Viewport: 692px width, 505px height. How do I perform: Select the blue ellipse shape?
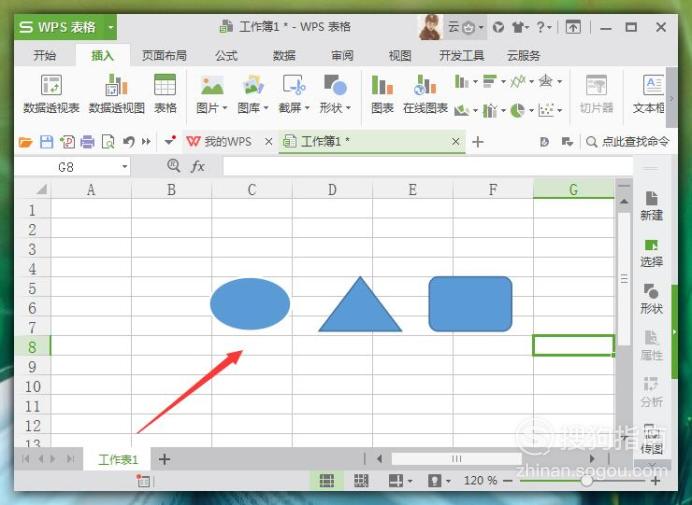pyautogui.click(x=250, y=304)
